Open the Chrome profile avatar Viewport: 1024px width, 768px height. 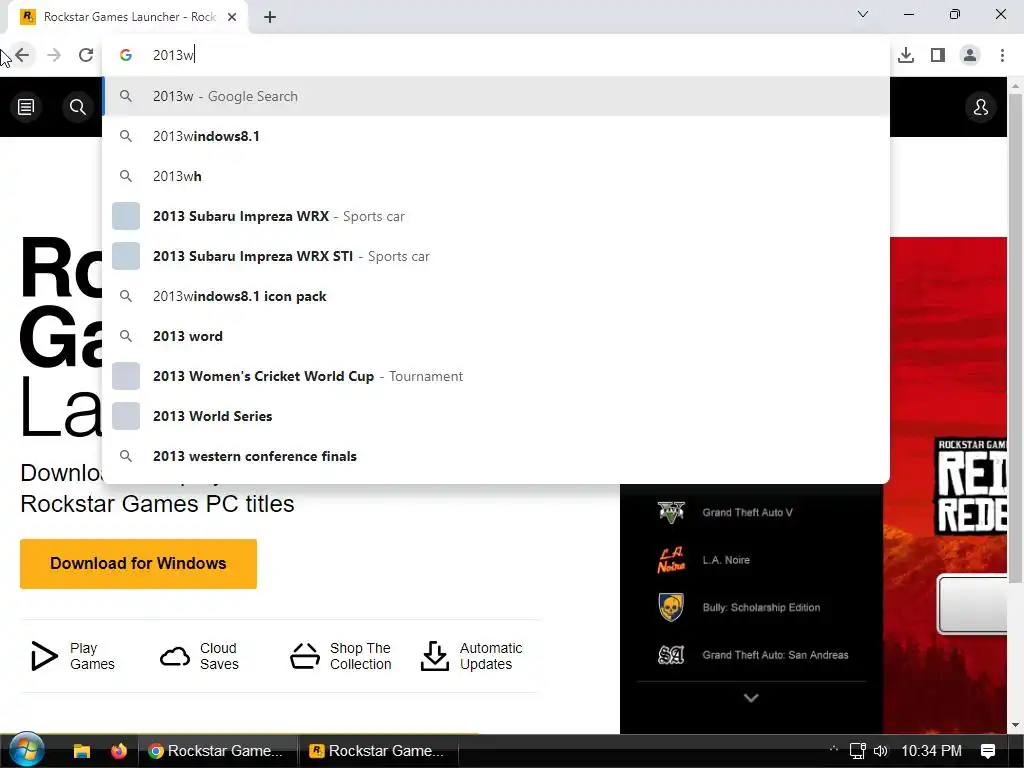(x=970, y=55)
